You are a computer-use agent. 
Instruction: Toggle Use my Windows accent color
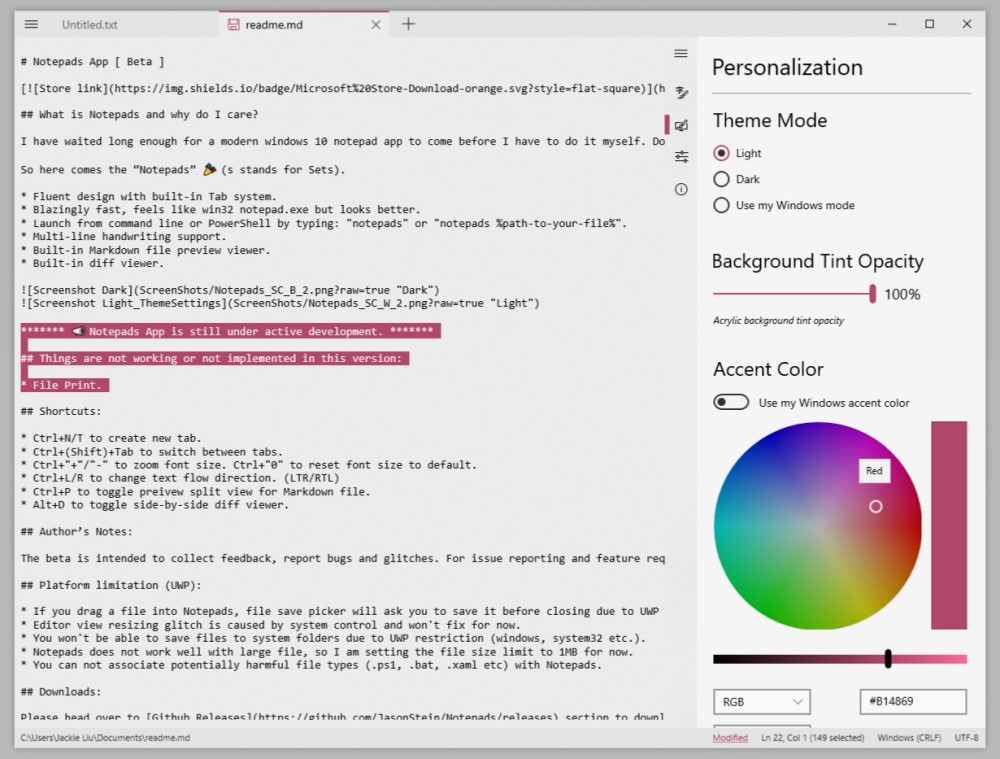(731, 402)
